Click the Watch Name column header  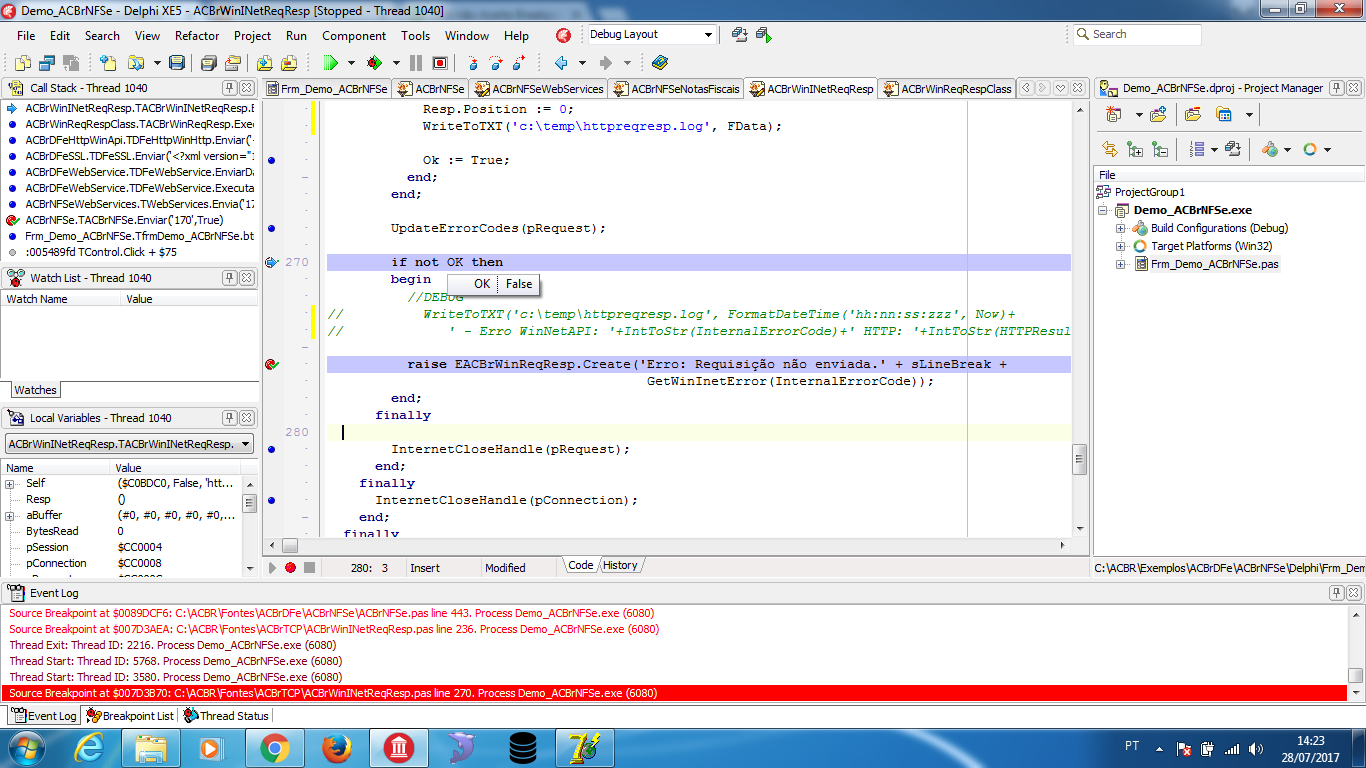(62, 299)
